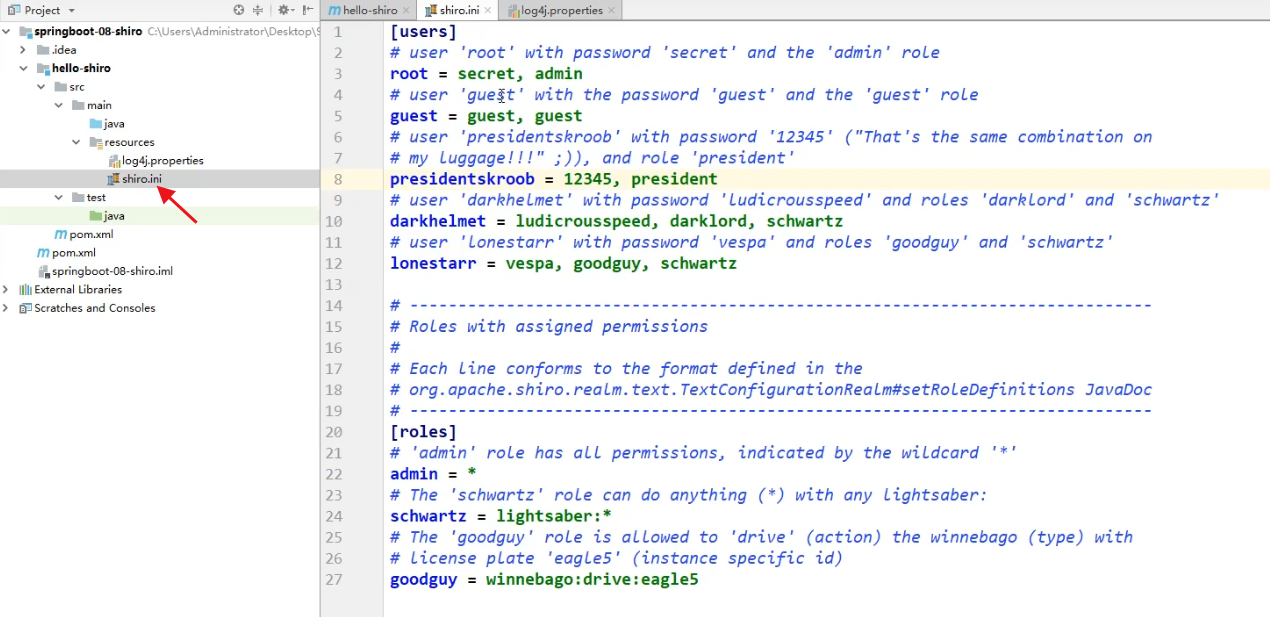Expand the .idea folder
This screenshot has width=1270, height=617.
(x=23, y=50)
